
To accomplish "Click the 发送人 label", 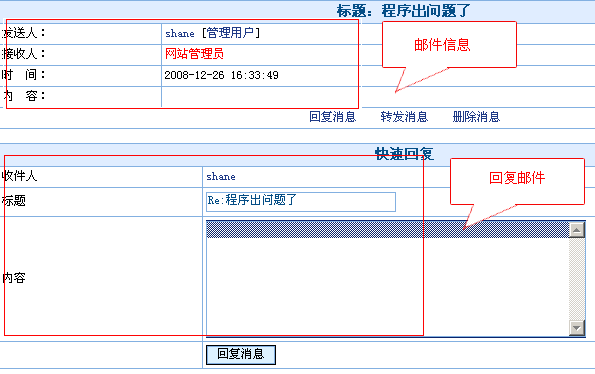I will [24, 33].
